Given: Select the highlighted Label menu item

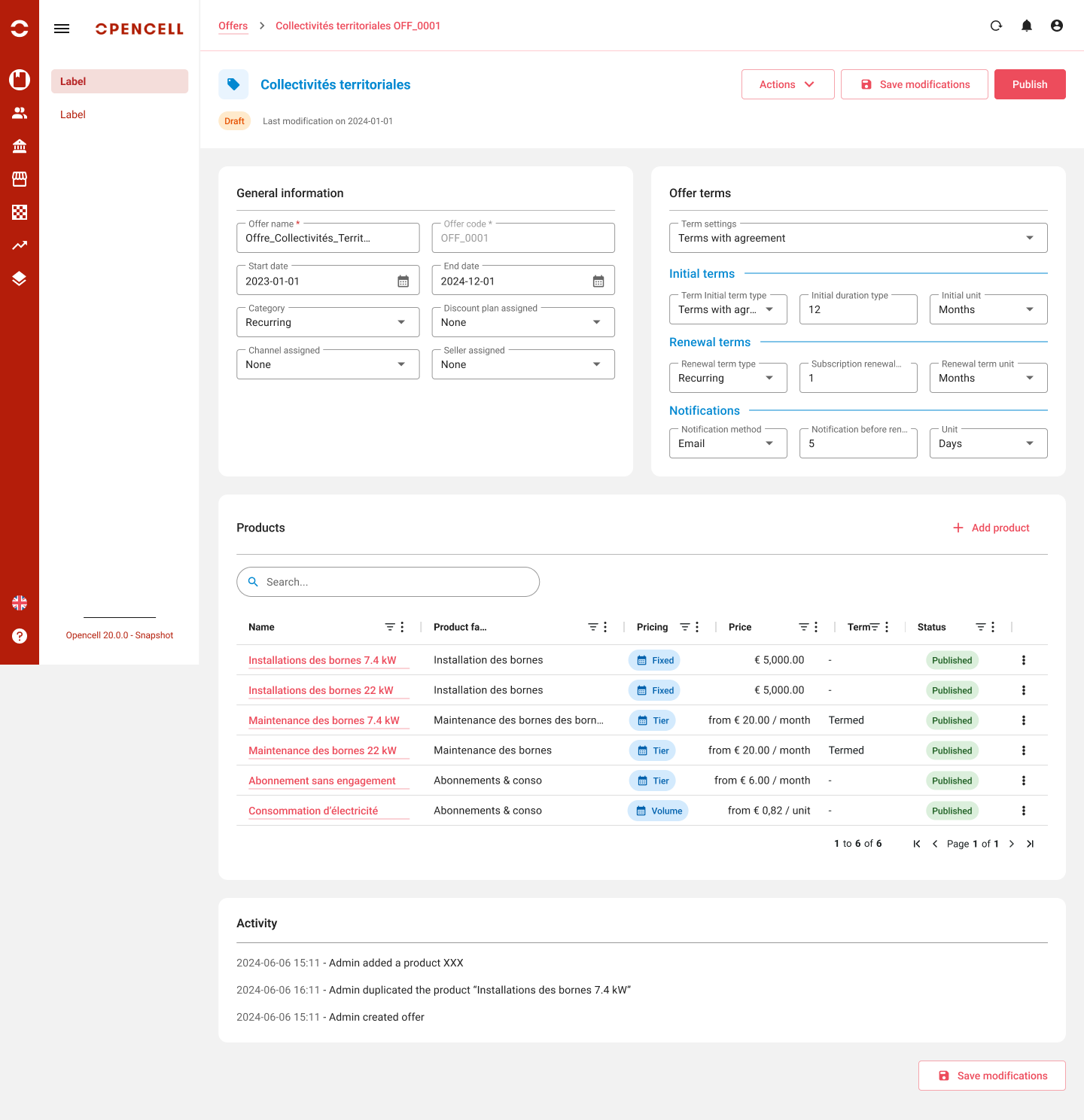Looking at the screenshot, I should [x=120, y=81].
